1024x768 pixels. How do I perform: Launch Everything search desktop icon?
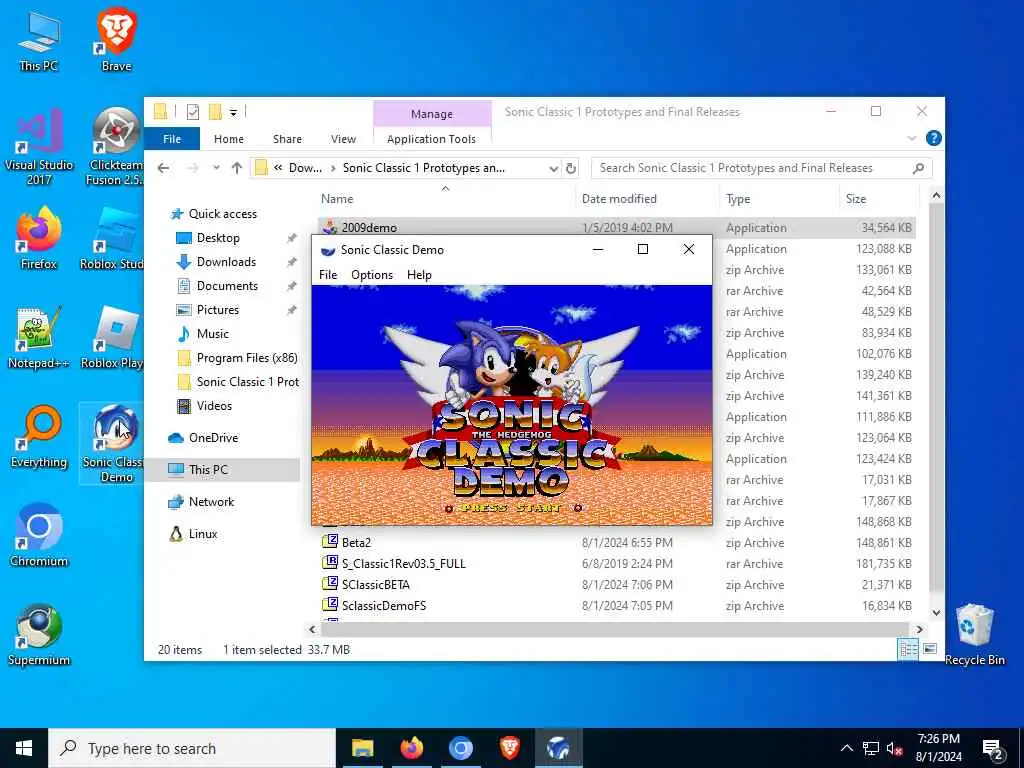39,437
